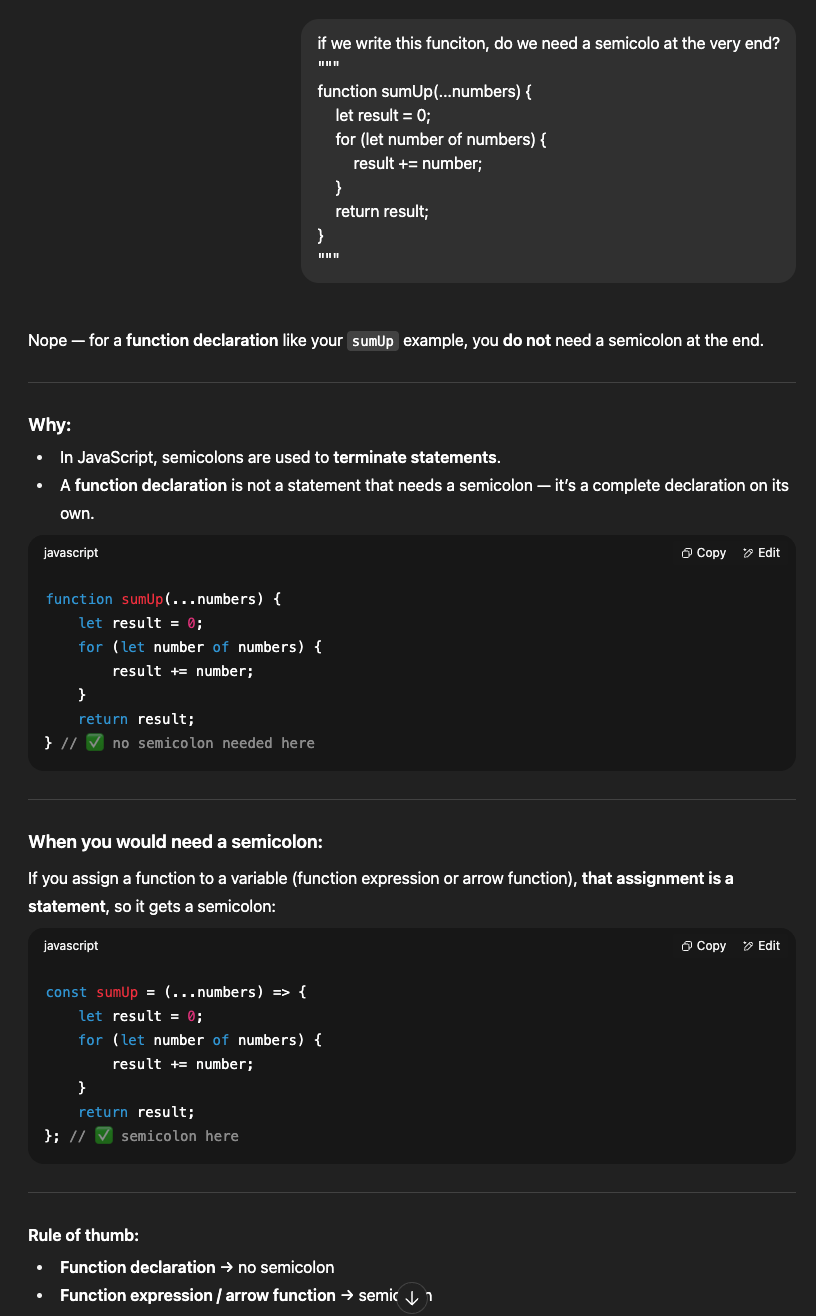
Task: Click the inline sumUp code chip
Action: click(x=373, y=341)
